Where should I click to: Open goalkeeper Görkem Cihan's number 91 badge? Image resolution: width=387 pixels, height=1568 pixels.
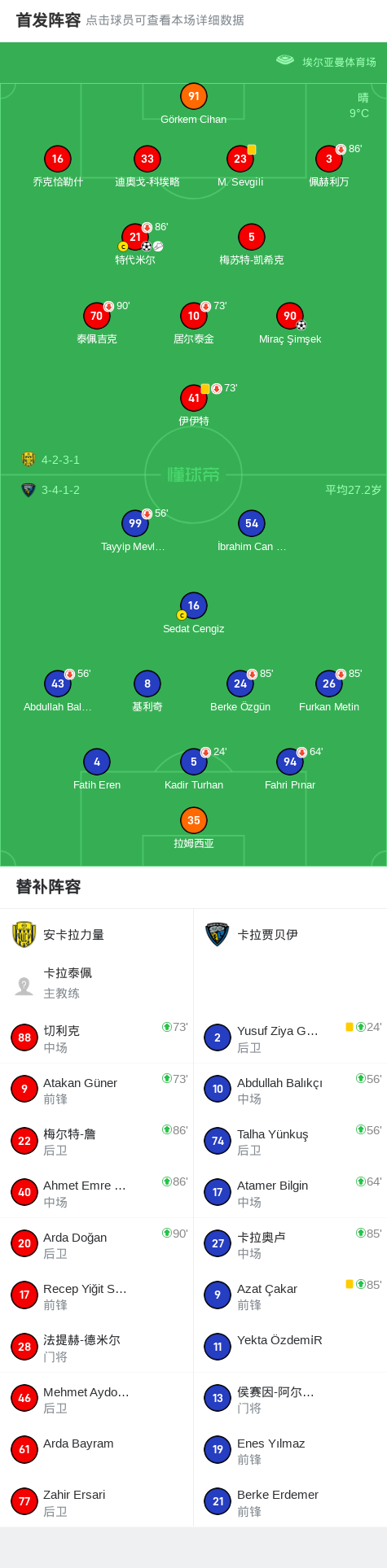click(x=193, y=96)
